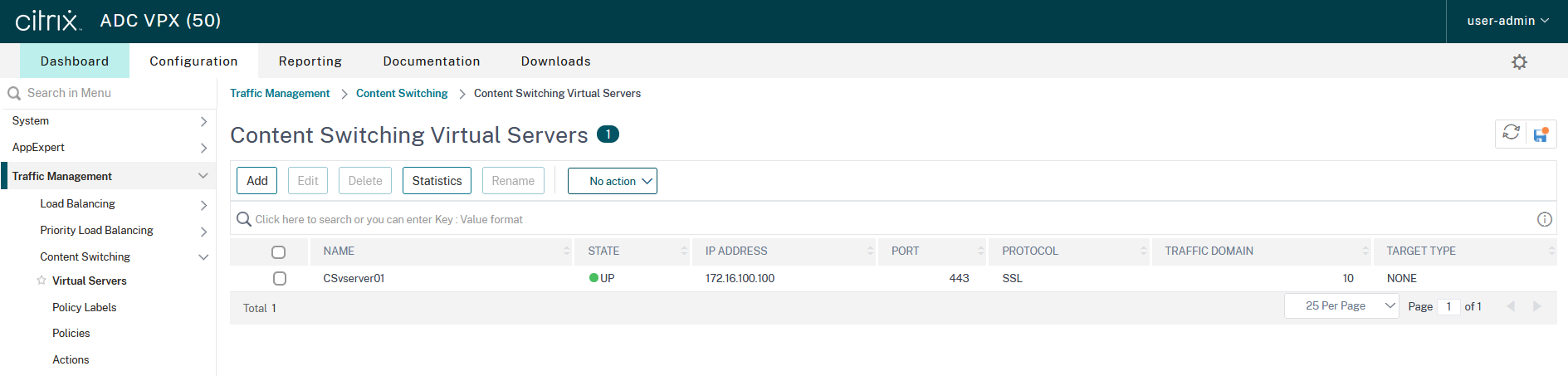Expand Load Balancing in the sidebar
The width and height of the screenshot is (1568, 376).
(x=203, y=204)
